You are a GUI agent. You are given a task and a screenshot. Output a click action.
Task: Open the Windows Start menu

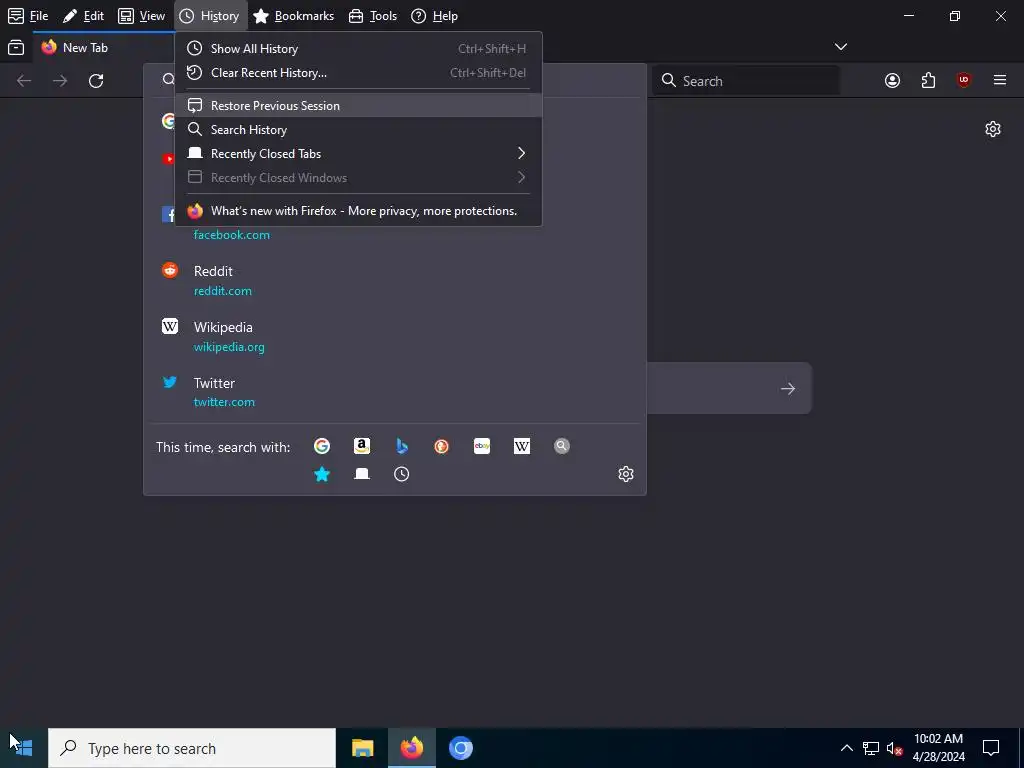pos(23,748)
